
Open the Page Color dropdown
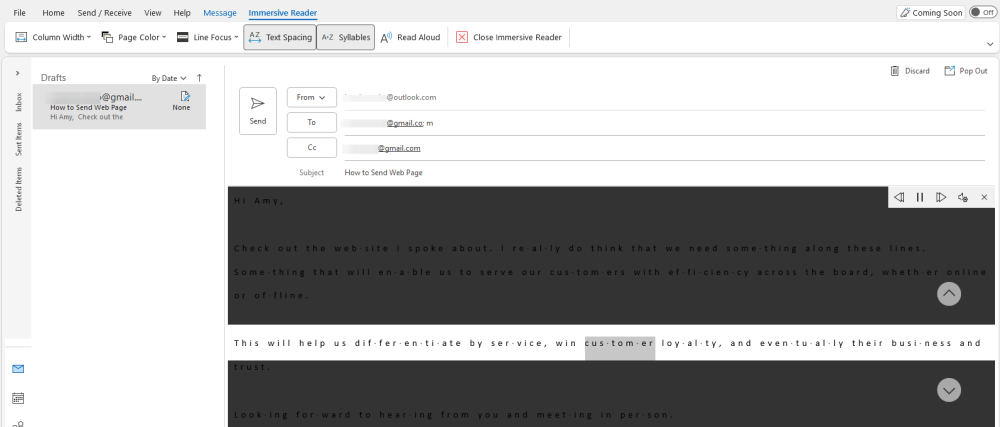[134, 37]
